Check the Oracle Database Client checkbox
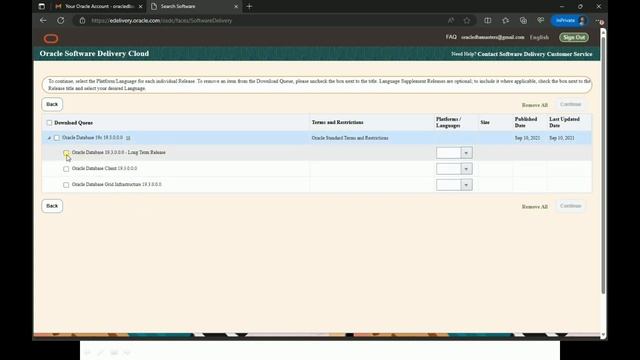Viewport: 640px width, 360px height. pos(66,169)
